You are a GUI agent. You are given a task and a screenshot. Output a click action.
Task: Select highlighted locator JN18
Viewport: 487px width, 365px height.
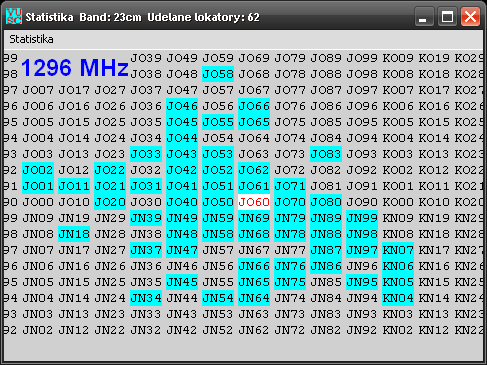(74, 234)
